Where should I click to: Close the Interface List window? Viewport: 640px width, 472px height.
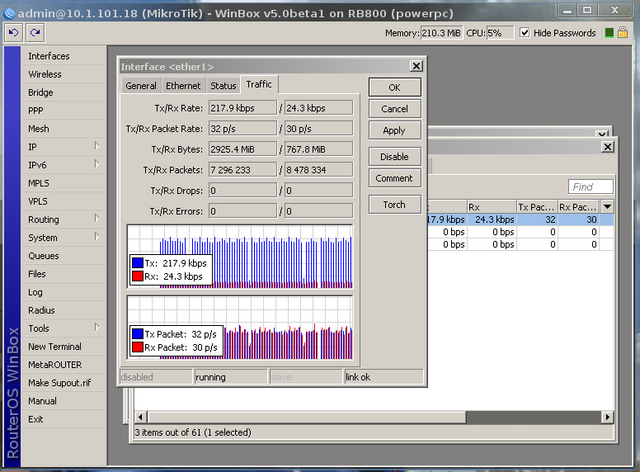click(608, 147)
